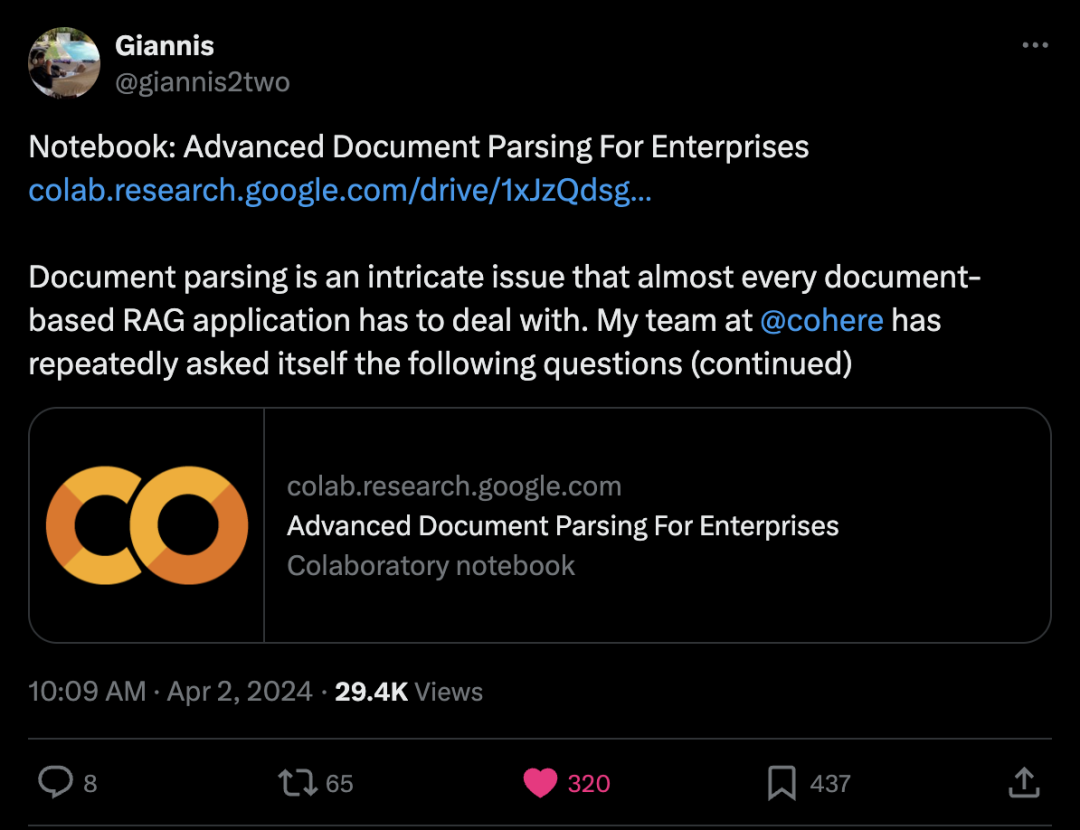The height and width of the screenshot is (830, 1080).
Task: Open the 10:09 AM Apr 2, 2024 timestamp
Action: [170, 692]
